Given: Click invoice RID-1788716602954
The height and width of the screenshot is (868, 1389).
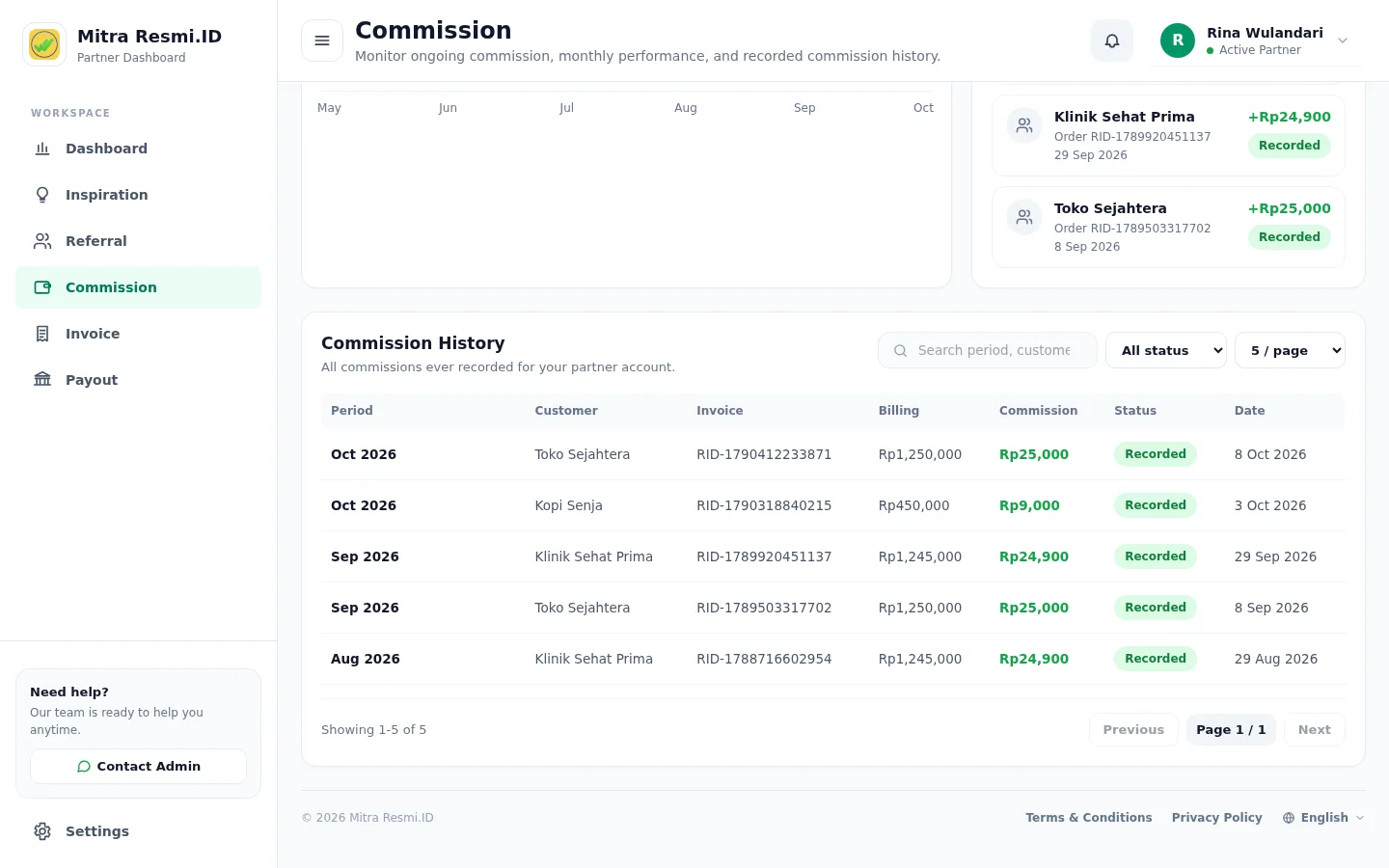Looking at the screenshot, I should click(x=764, y=659).
